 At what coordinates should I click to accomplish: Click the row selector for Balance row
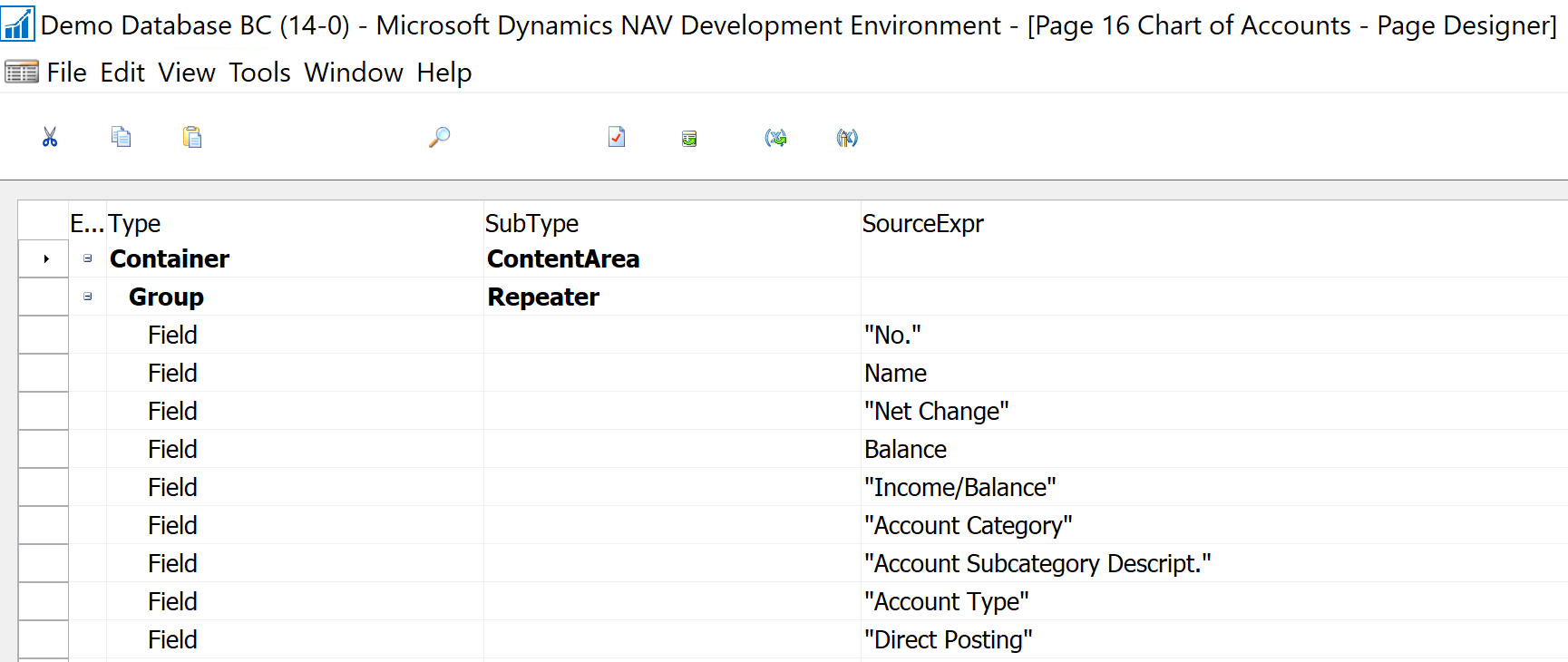tap(44, 449)
